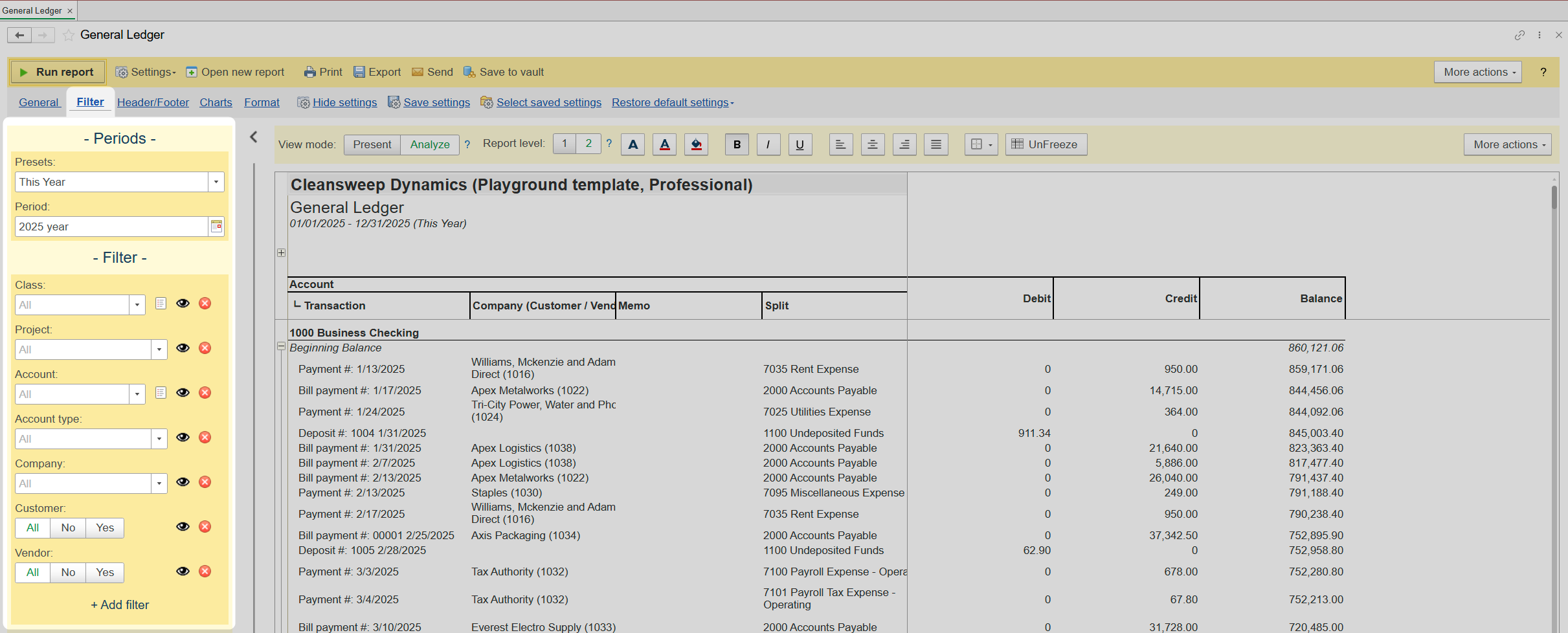Click the Add filter link
The width and height of the screenshot is (1568, 633).
coord(120,605)
